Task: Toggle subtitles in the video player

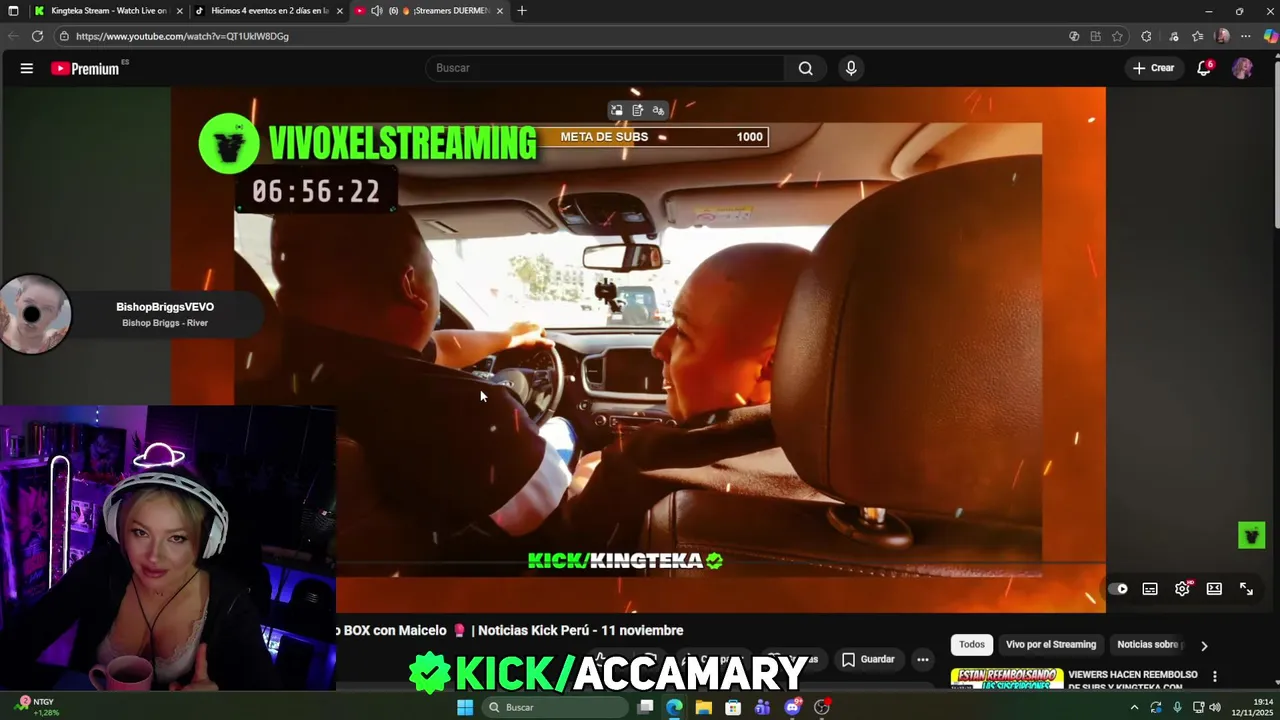Action: point(1150,589)
